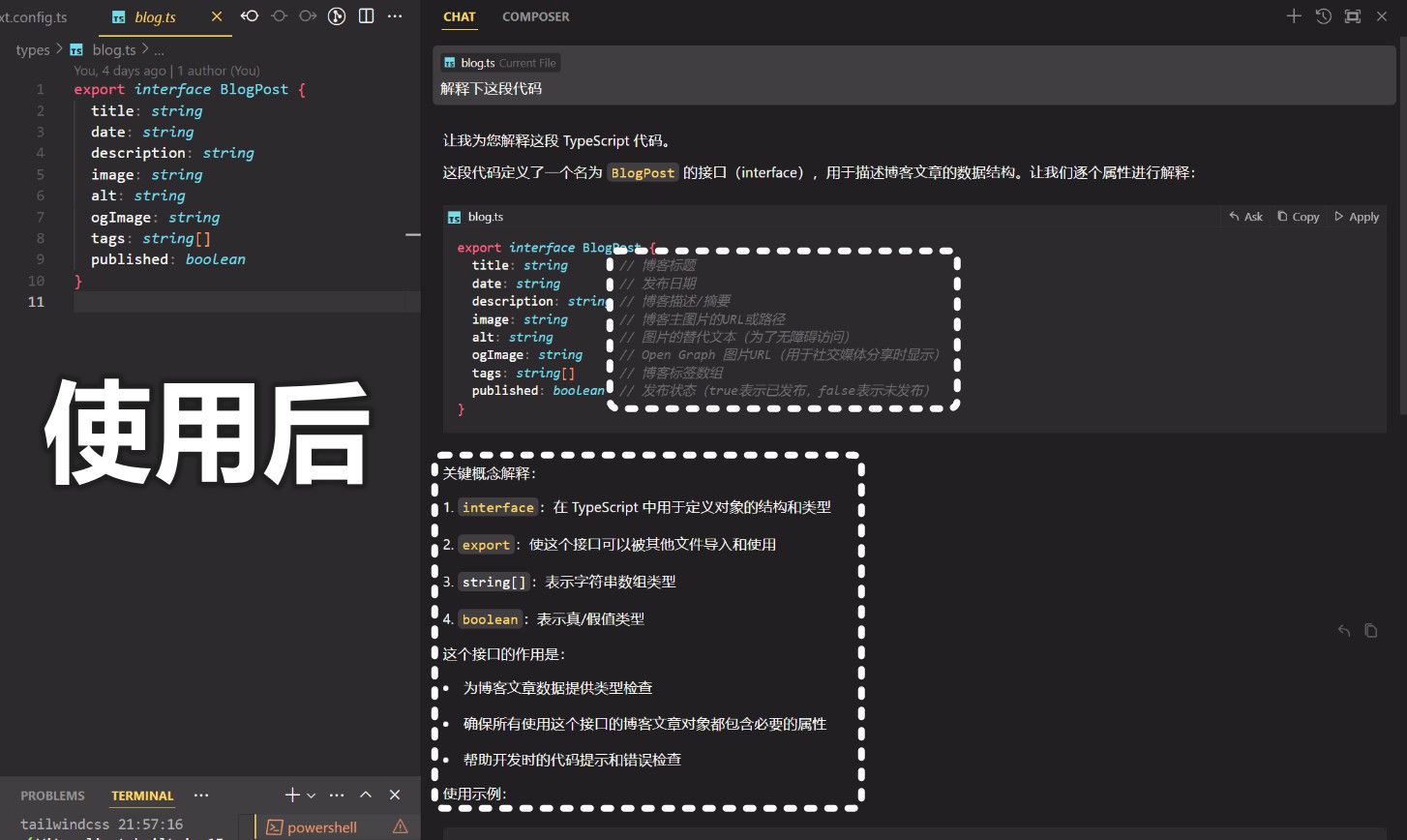Open the new terminal launch profile dropdown
The image size is (1407, 840).
[311, 795]
